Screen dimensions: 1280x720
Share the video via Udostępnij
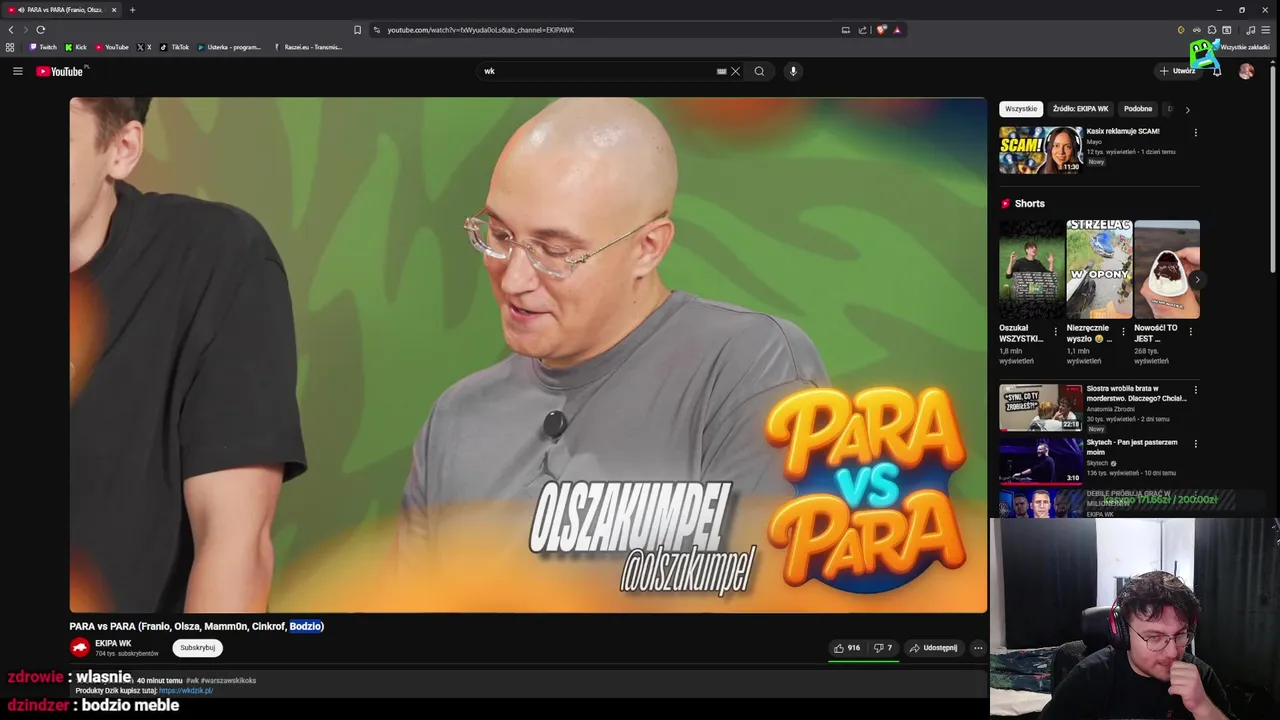click(933, 648)
